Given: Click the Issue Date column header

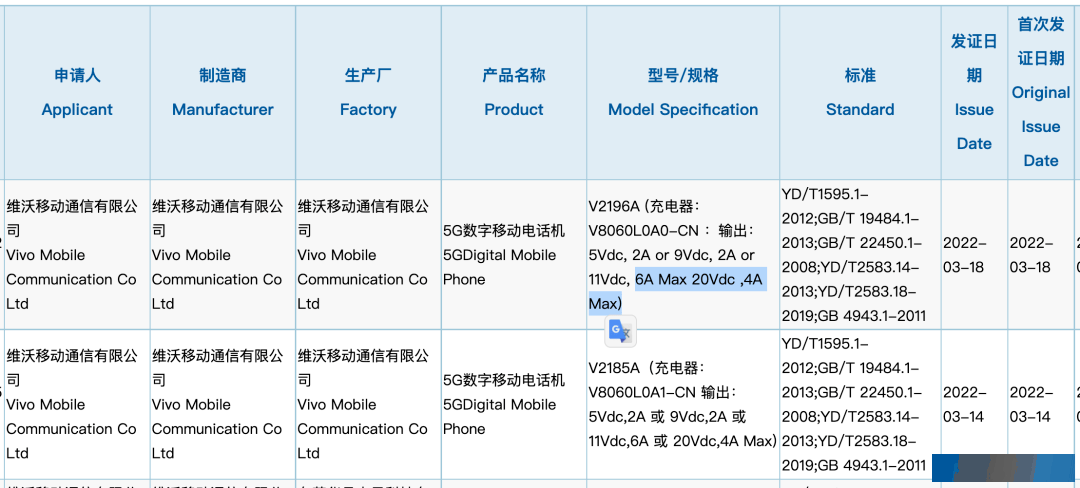Looking at the screenshot, I should pyautogui.click(x=974, y=93).
